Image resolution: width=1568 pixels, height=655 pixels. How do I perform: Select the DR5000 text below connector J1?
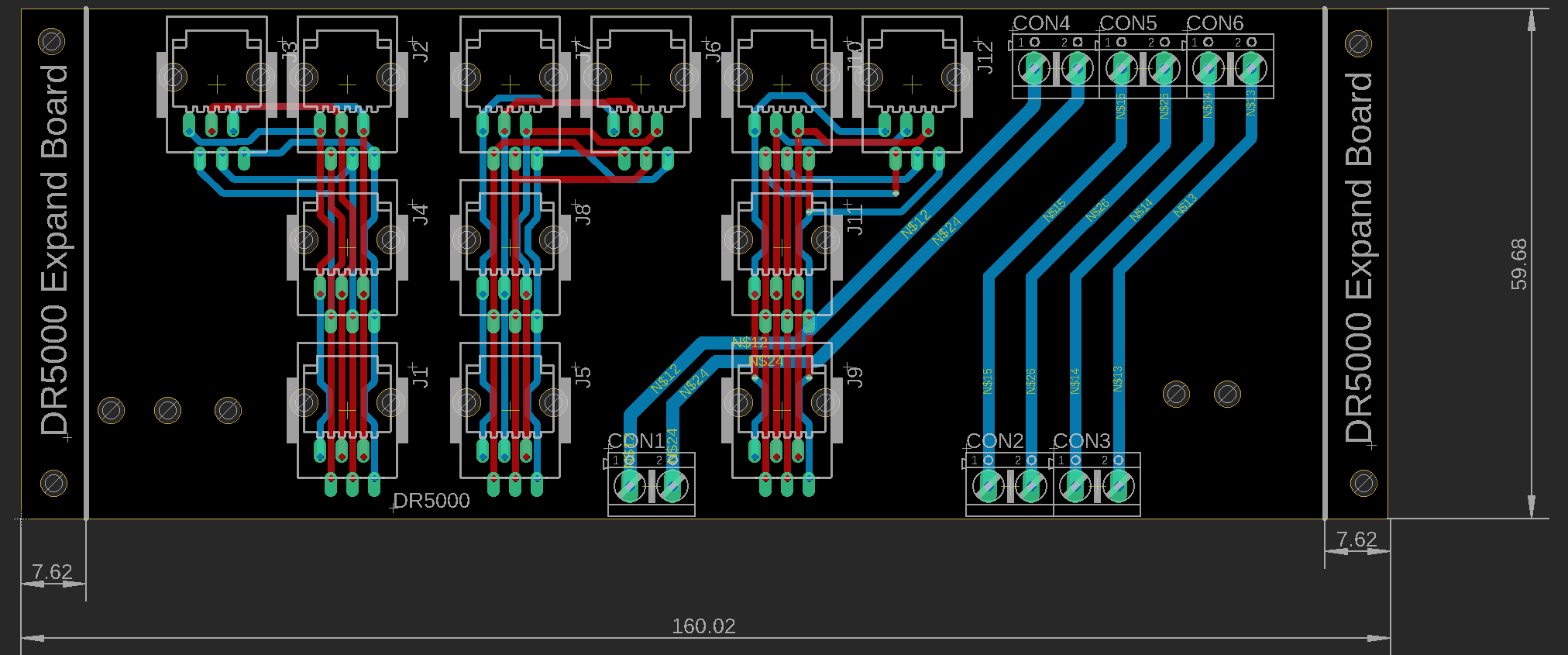click(x=432, y=501)
